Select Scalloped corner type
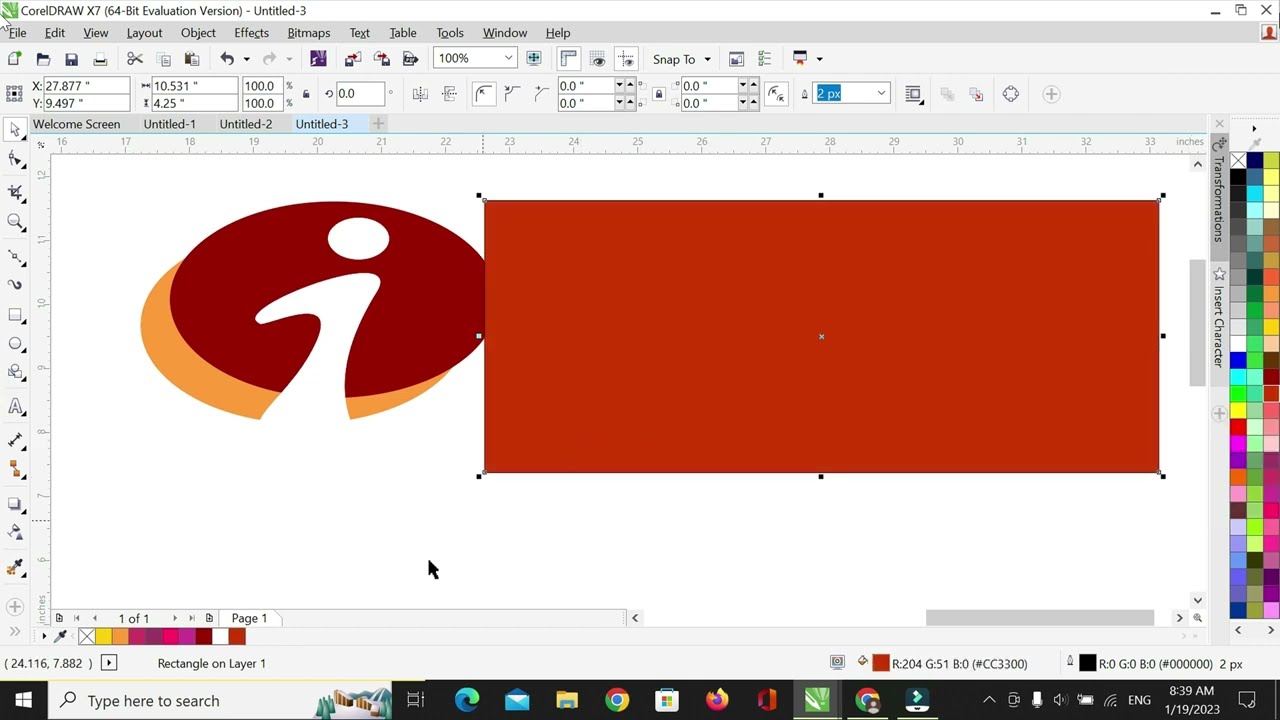1280x720 pixels. click(x=512, y=94)
